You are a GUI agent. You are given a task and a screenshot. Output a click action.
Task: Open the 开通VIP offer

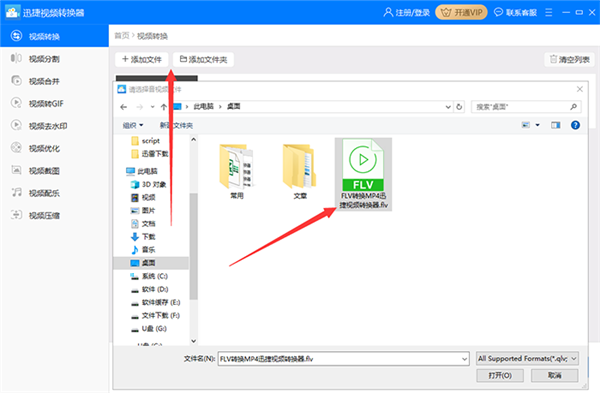click(x=461, y=13)
